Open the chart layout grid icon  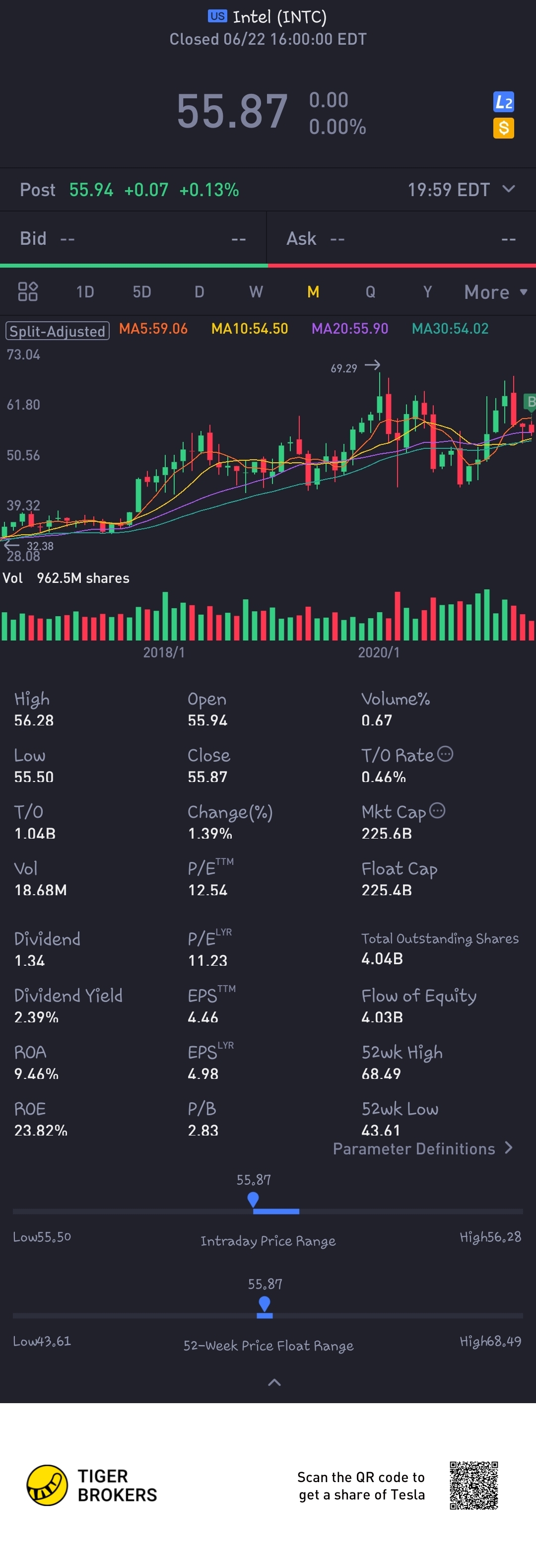[28, 291]
